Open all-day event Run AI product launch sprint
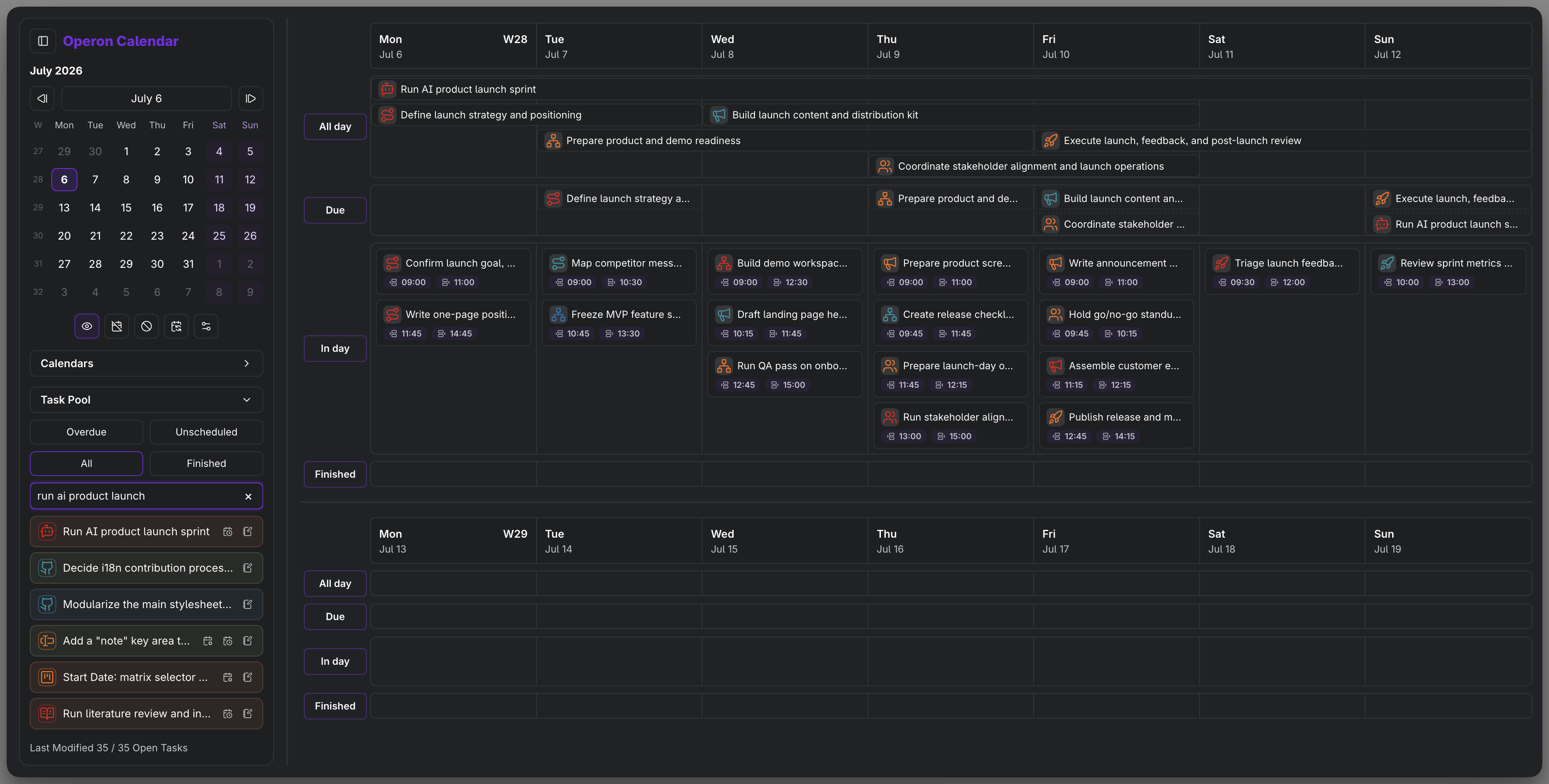The width and height of the screenshot is (1549, 784). pos(951,89)
